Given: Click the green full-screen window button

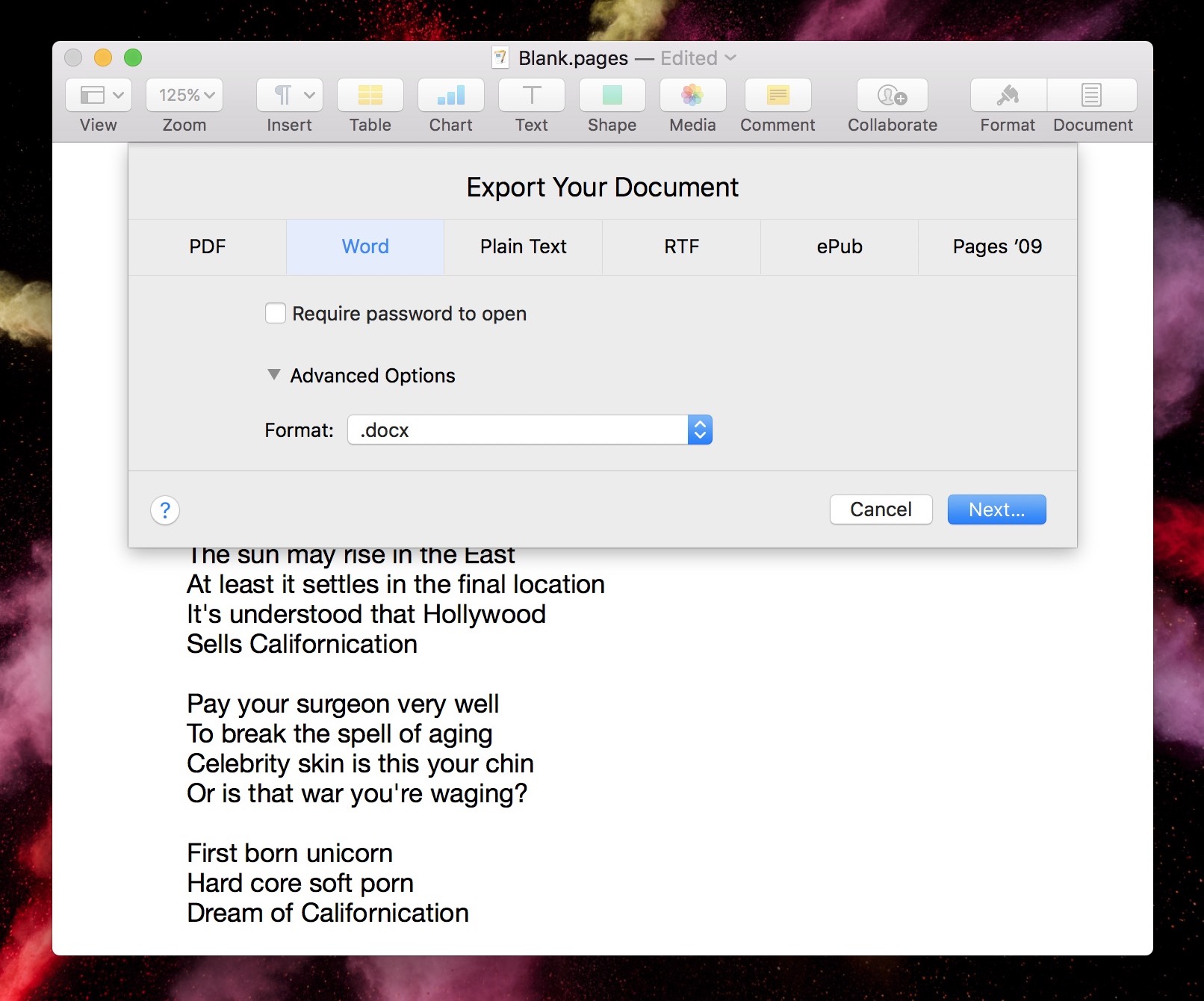Looking at the screenshot, I should pos(133,58).
